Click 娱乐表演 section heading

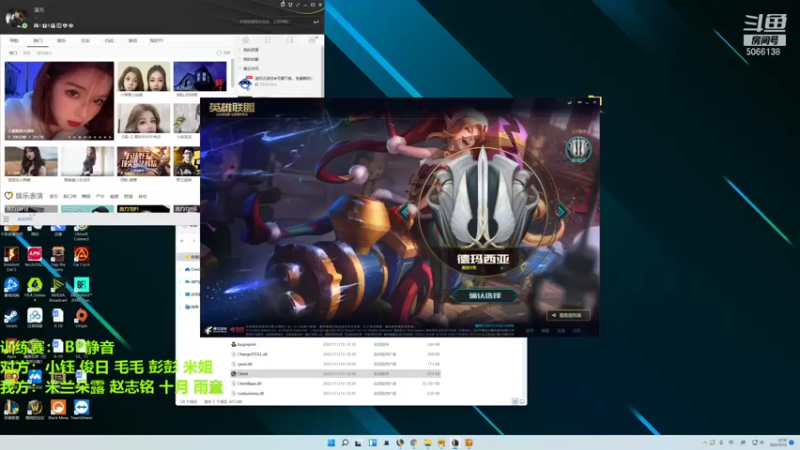tap(29, 196)
